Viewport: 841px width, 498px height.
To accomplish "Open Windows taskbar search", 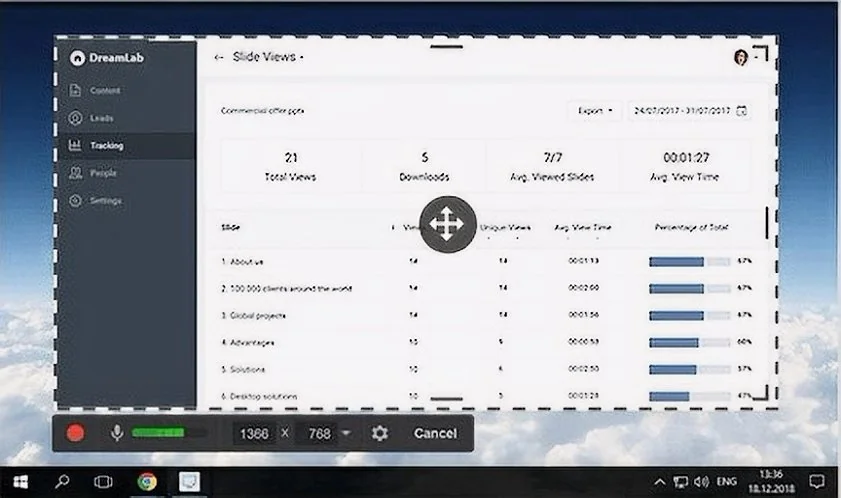I will (x=62, y=482).
